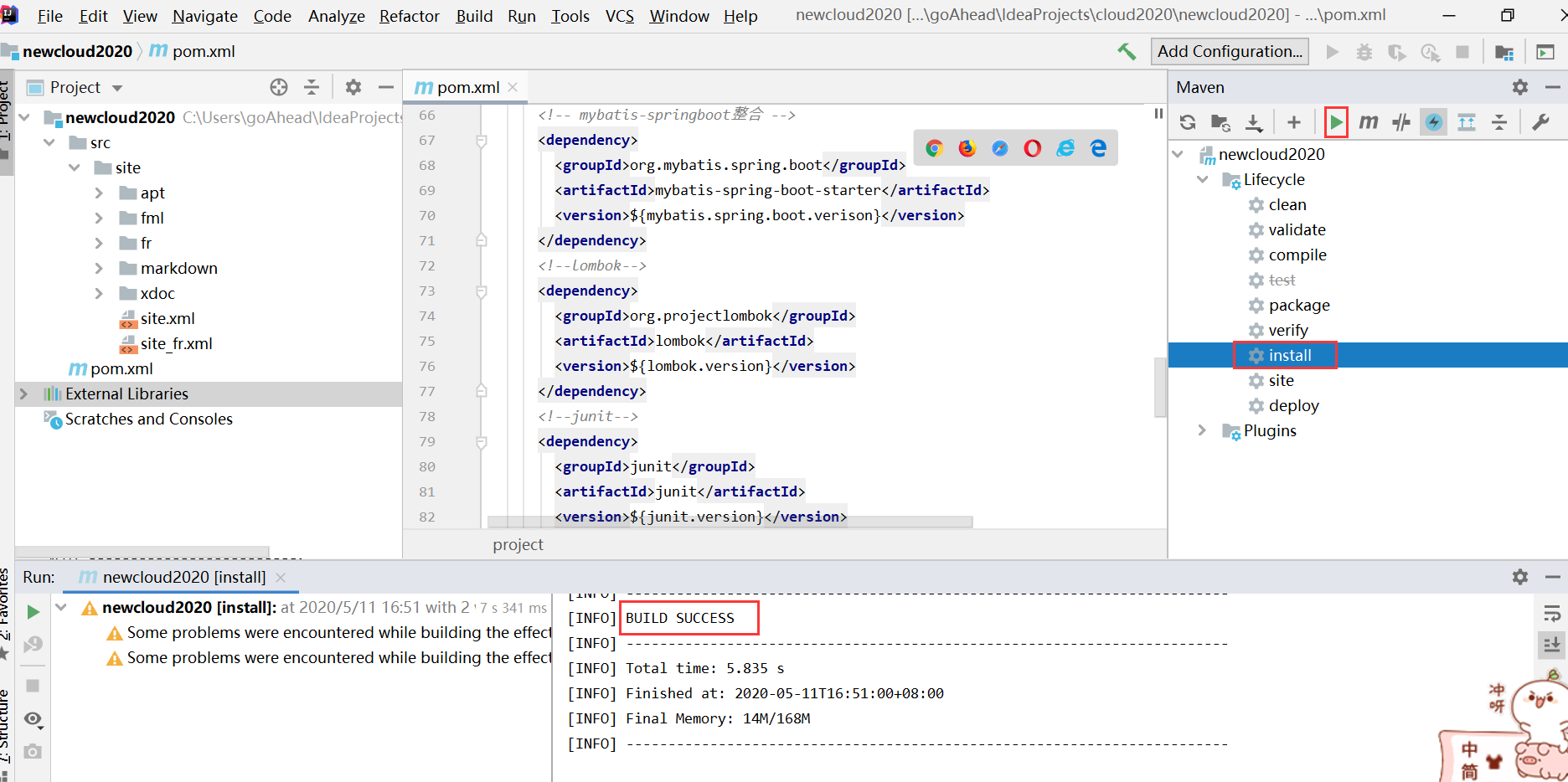This screenshot has width=1568, height=782.
Task: Click editor vertical scrollbar thumb
Action: [x=1160, y=387]
